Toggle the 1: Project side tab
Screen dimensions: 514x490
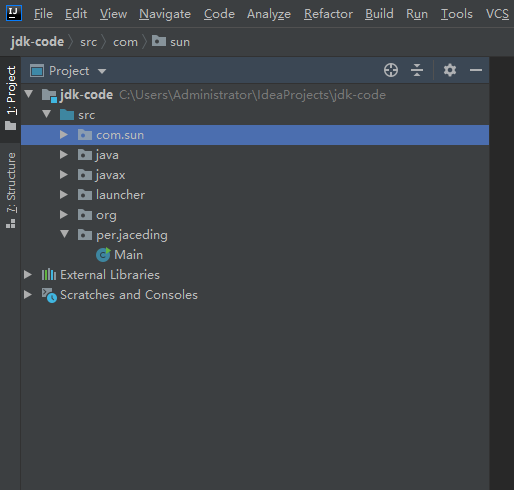coord(11,99)
